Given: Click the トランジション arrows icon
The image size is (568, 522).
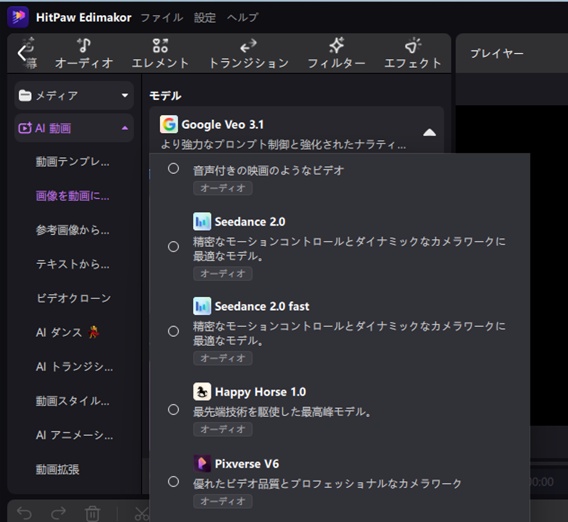Looking at the screenshot, I should tap(248, 46).
